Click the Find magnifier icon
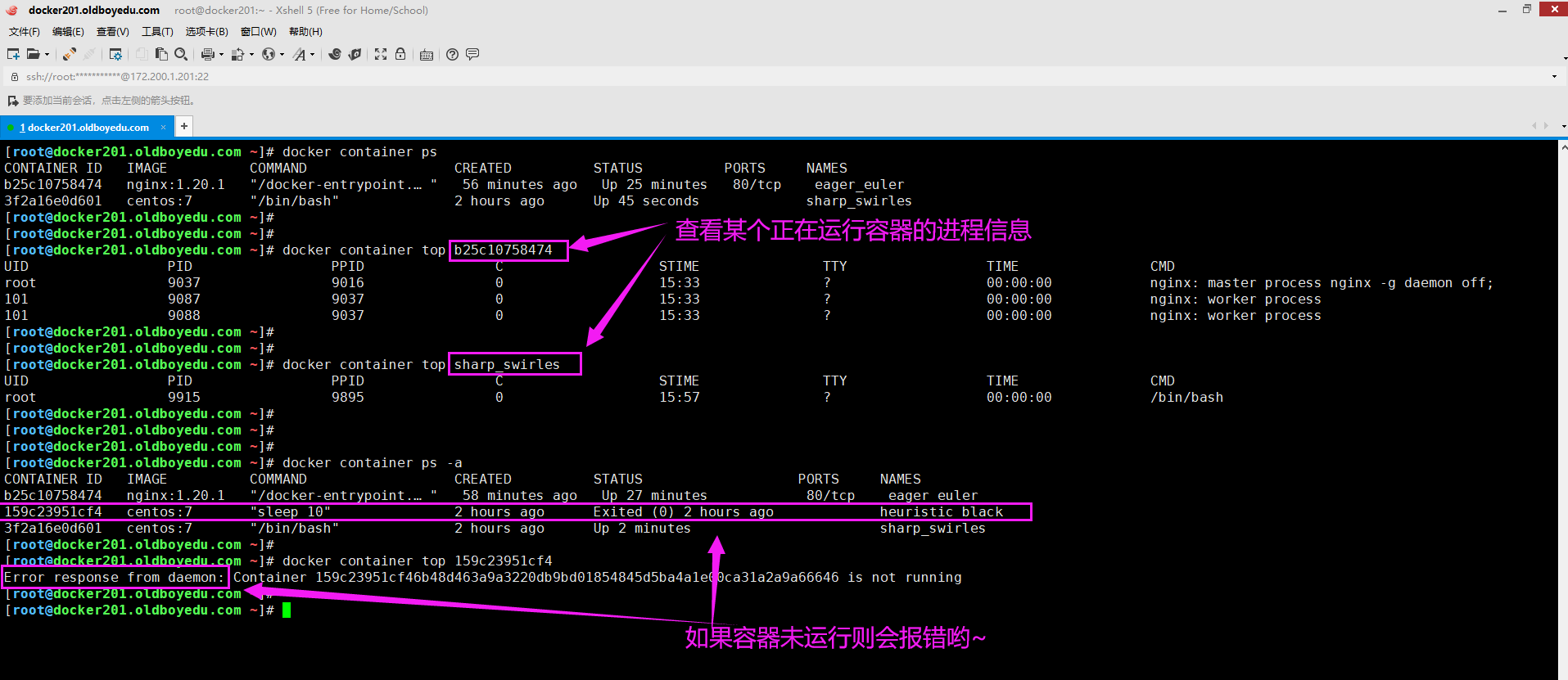This screenshot has width=1568, height=680. 181,55
